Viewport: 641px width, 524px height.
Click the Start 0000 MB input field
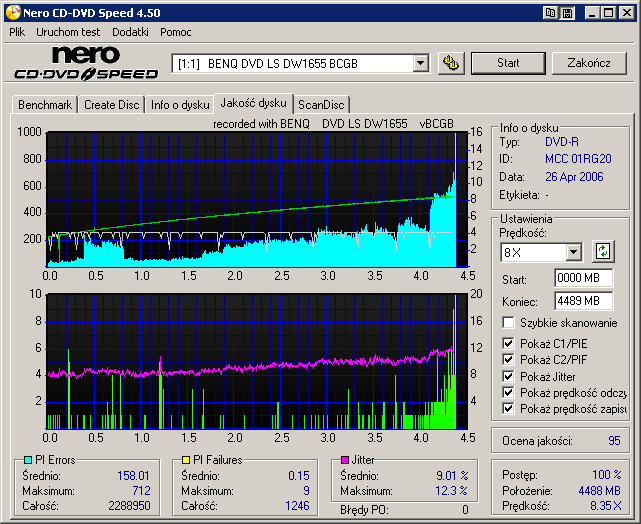pyautogui.click(x=583, y=278)
